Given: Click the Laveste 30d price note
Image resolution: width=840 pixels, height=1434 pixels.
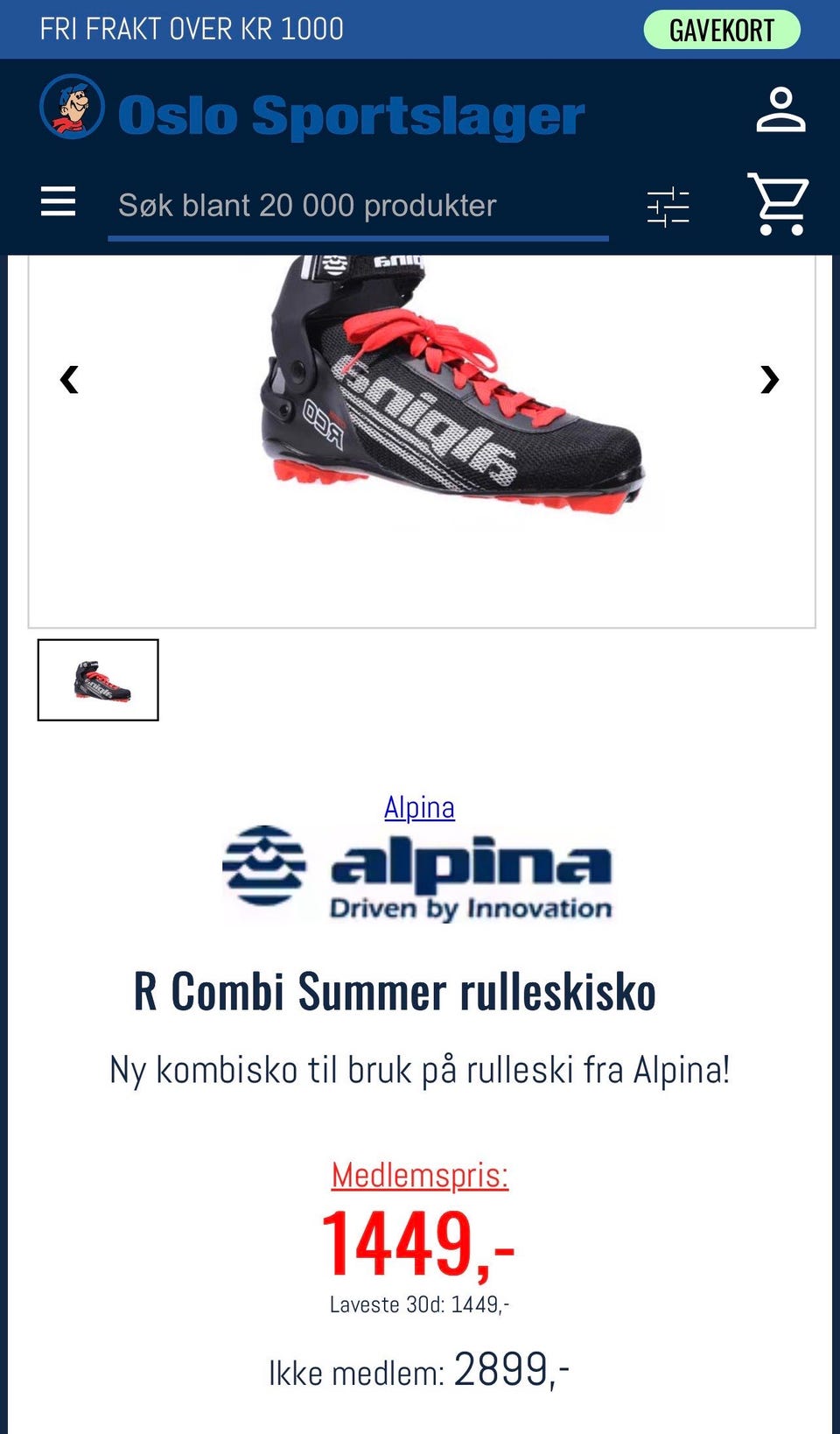Looking at the screenshot, I should coord(419,1304).
